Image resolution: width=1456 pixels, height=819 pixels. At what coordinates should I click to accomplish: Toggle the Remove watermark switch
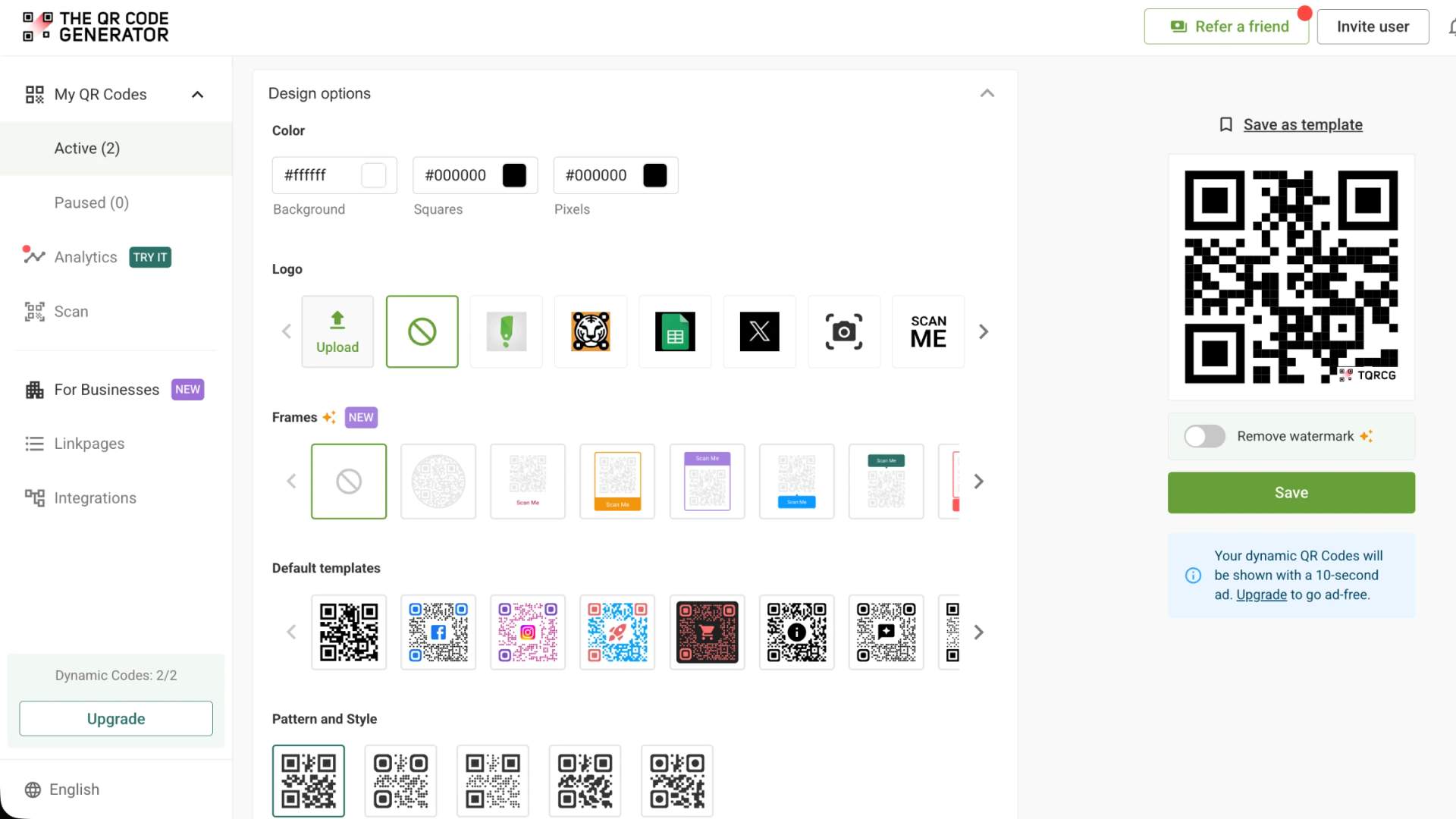[x=1204, y=436]
